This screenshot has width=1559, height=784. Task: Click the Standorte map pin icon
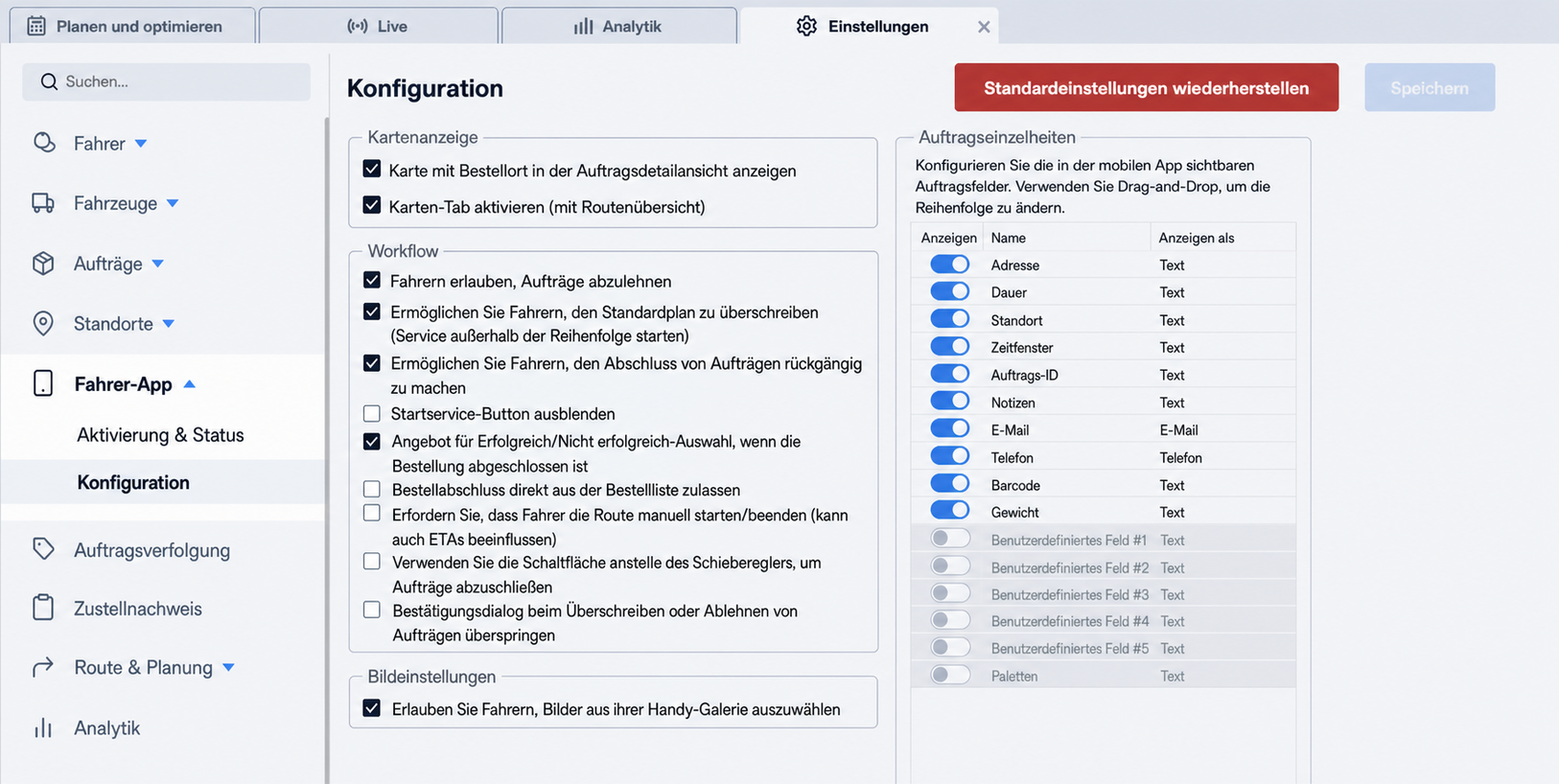43,323
